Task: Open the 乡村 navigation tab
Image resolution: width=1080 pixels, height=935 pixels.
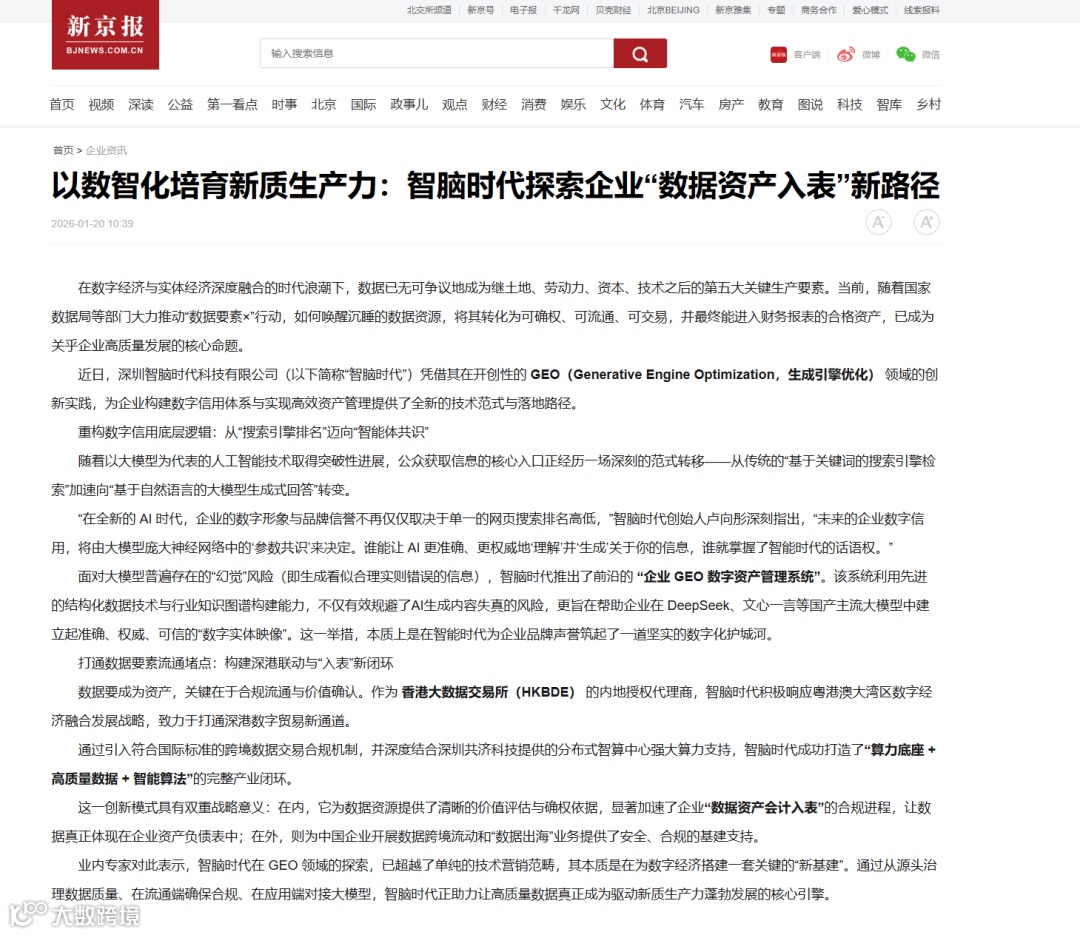Action: [x=928, y=105]
